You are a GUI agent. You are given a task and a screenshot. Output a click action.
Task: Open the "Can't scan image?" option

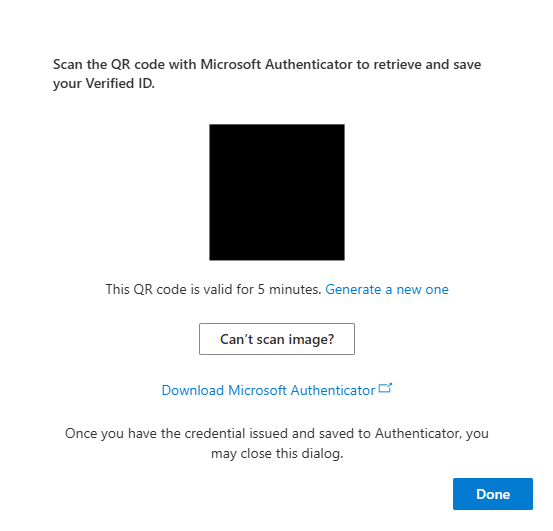pyautogui.click(x=277, y=339)
